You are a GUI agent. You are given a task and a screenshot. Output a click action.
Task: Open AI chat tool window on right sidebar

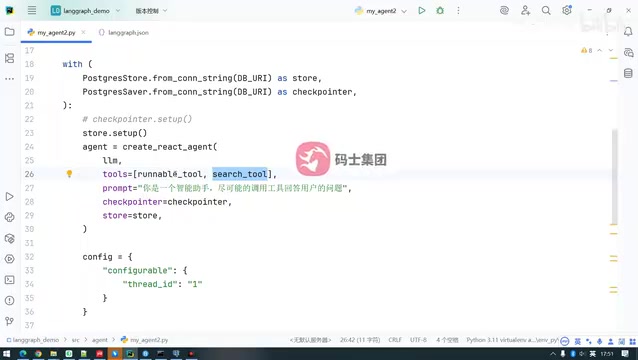[x=628, y=52]
